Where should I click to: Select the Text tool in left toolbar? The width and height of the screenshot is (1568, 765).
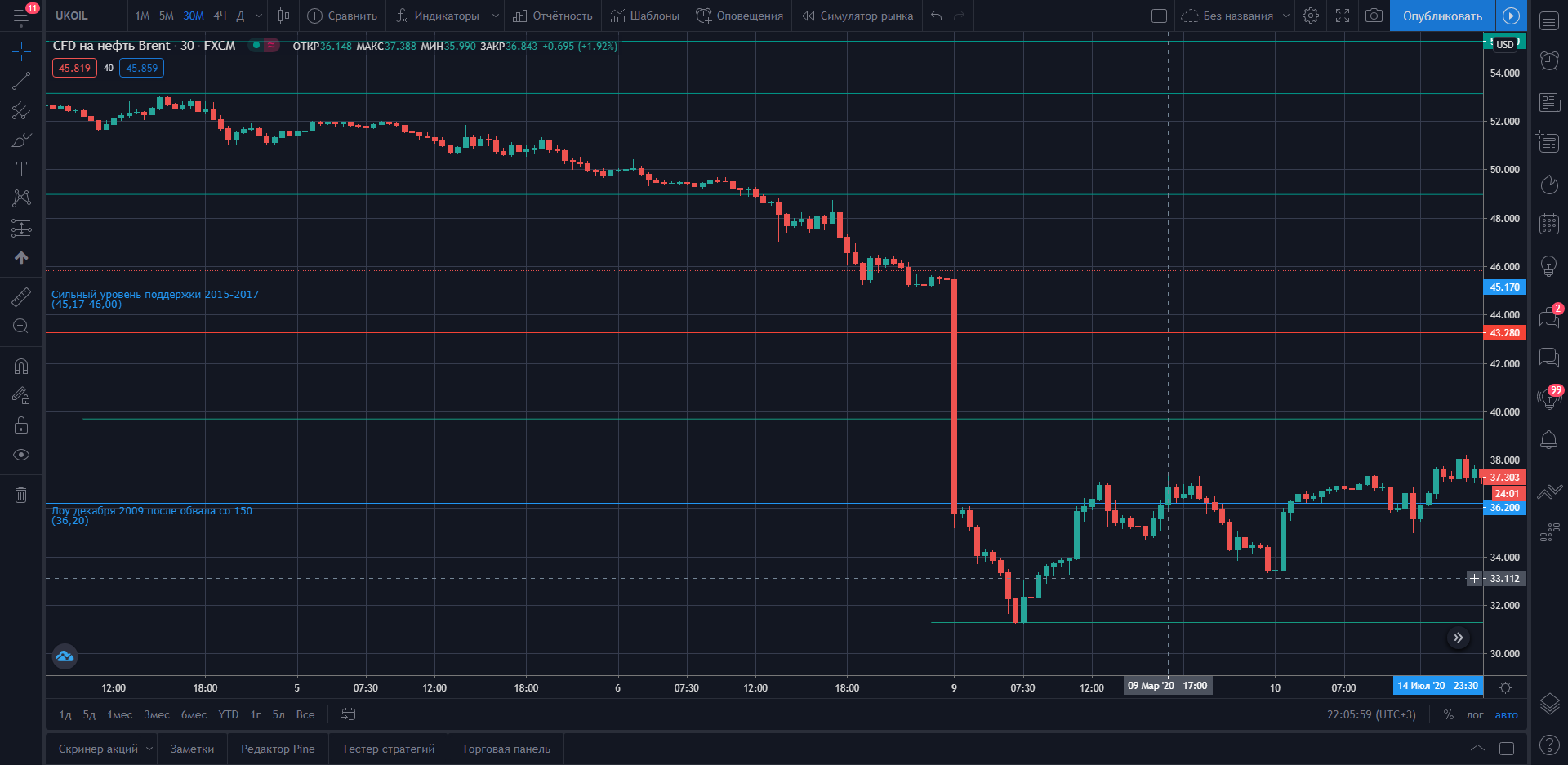pyautogui.click(x=21, y=169)
